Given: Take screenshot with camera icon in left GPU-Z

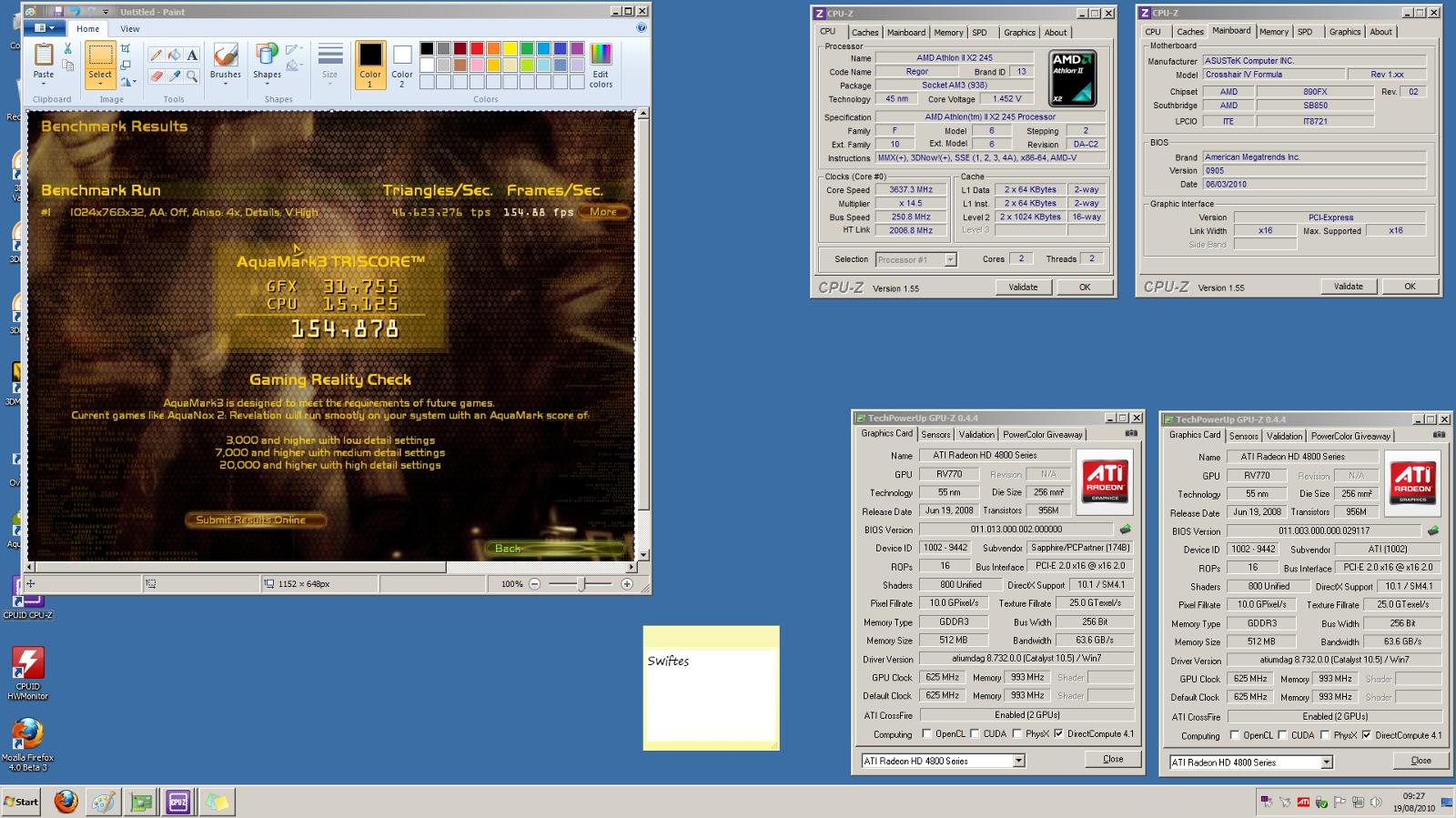Looking at the screenshot, I should coord(1131,434).
